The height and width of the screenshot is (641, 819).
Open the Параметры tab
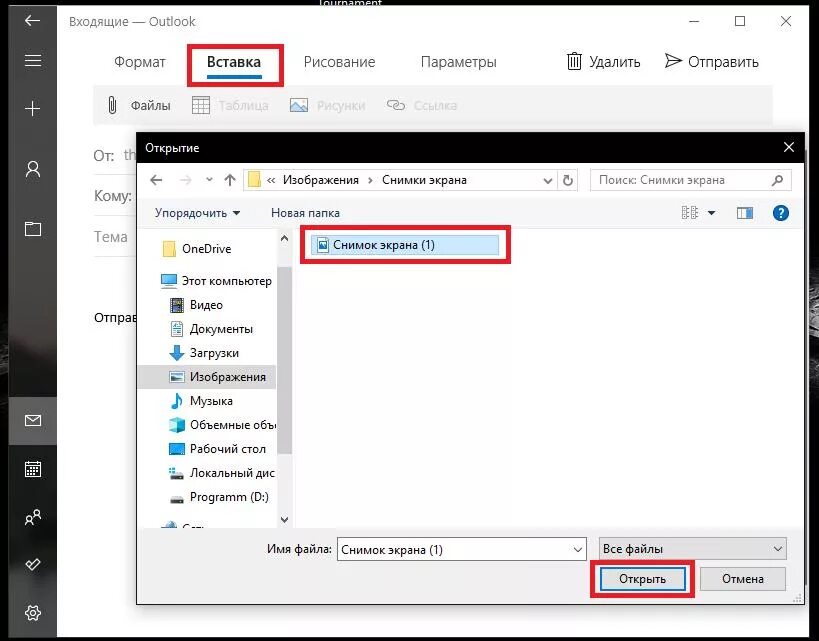click(x=458, y=62)
